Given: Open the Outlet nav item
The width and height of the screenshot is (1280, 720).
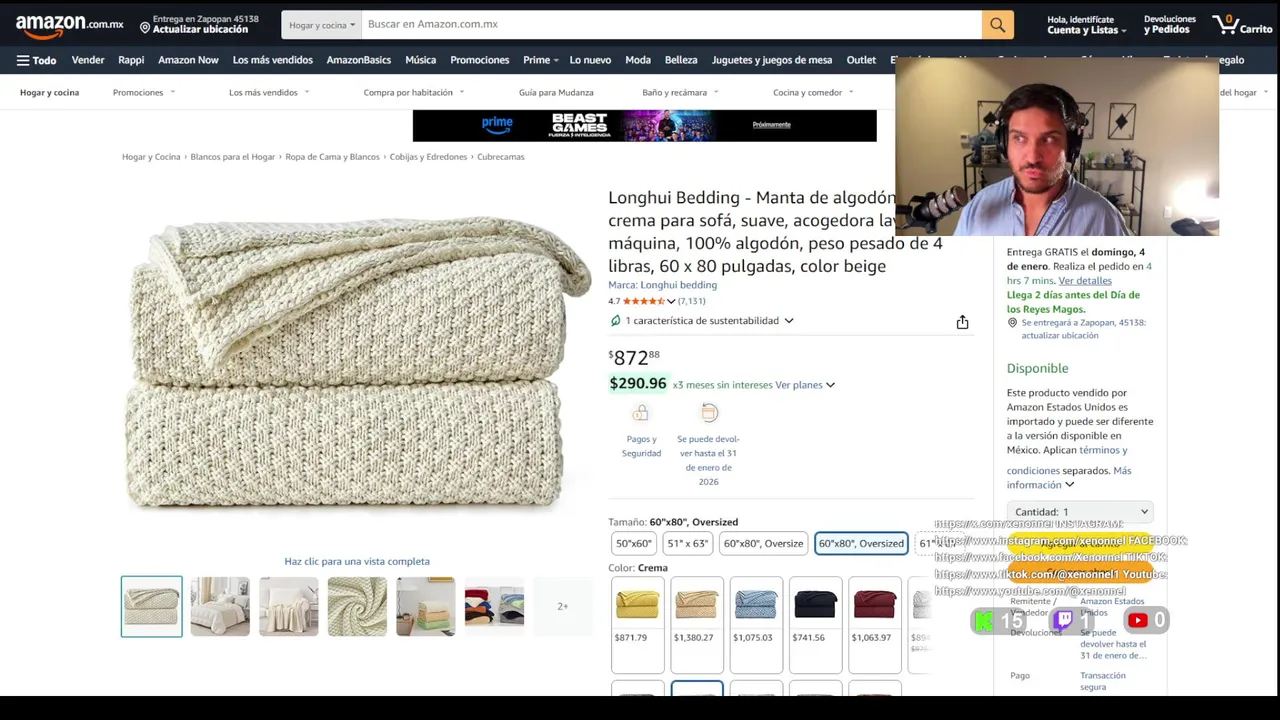Looking at the screenshot, I should (861, 60).
